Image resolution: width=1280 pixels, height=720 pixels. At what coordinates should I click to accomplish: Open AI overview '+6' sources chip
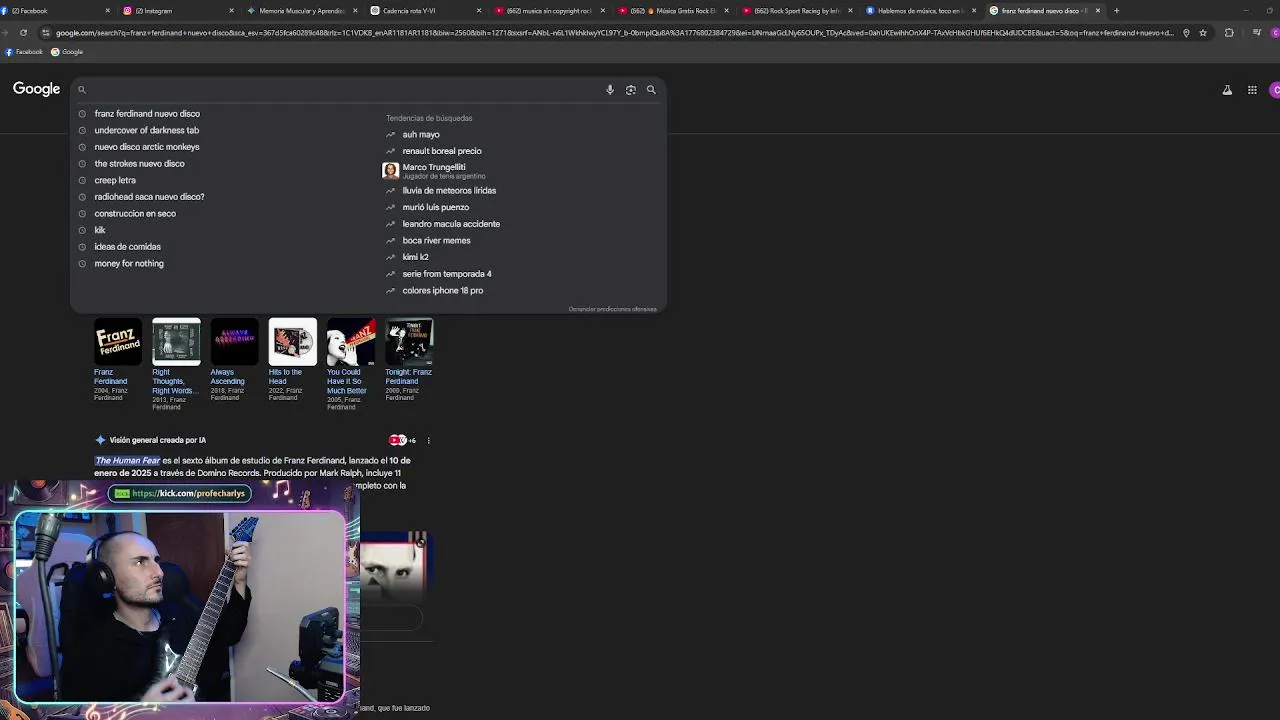[x=403, y=441]
